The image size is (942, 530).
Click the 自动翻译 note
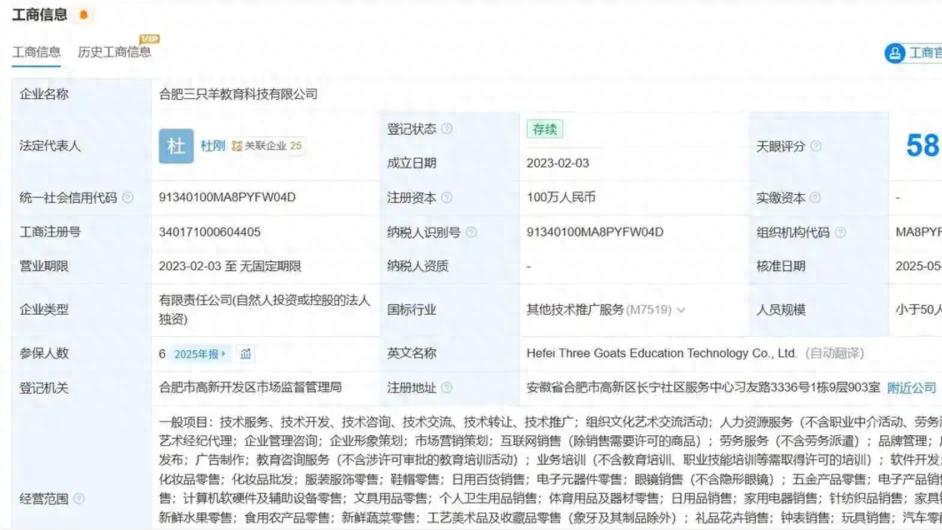(834, 353)
